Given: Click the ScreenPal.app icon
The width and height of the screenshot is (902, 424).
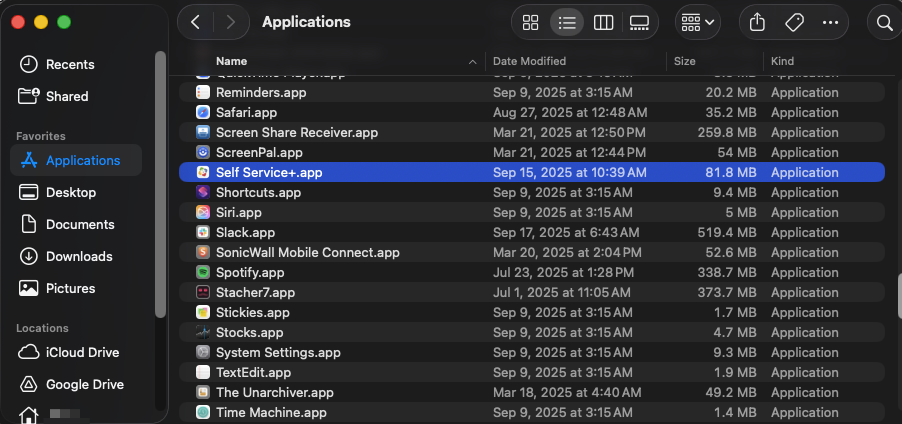Looking at the screenshot, I should point(202,152).
